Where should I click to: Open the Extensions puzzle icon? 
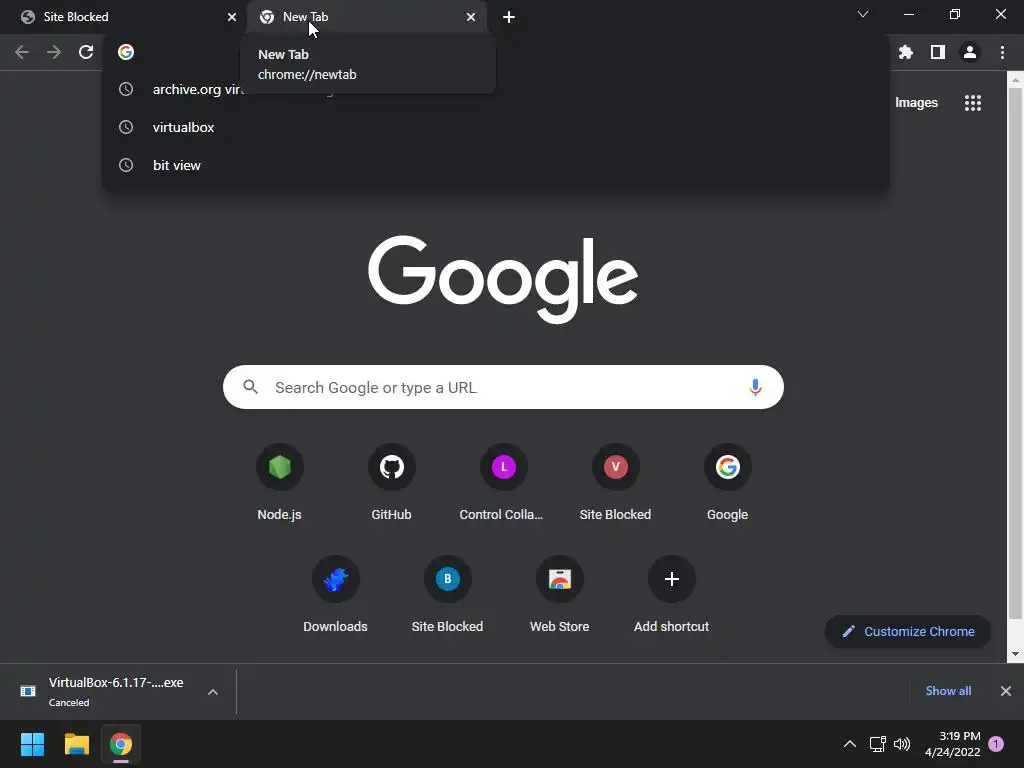(906, 52)
